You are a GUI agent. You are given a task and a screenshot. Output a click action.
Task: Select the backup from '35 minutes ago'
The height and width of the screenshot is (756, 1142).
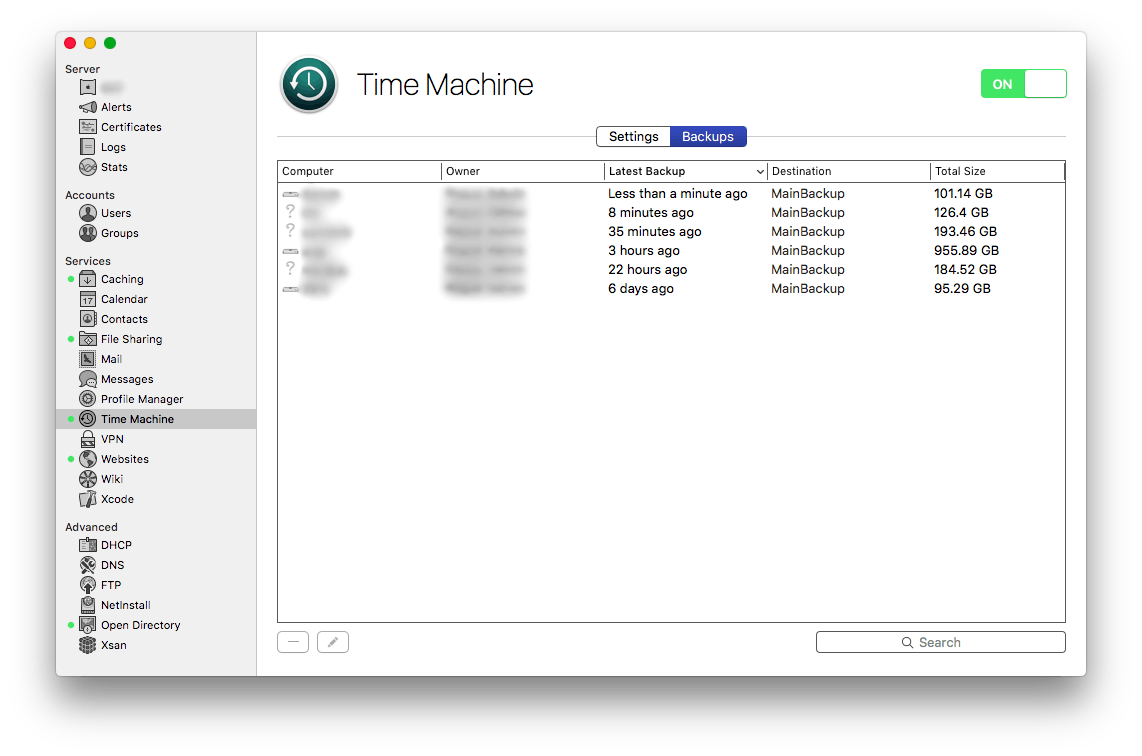671,232
